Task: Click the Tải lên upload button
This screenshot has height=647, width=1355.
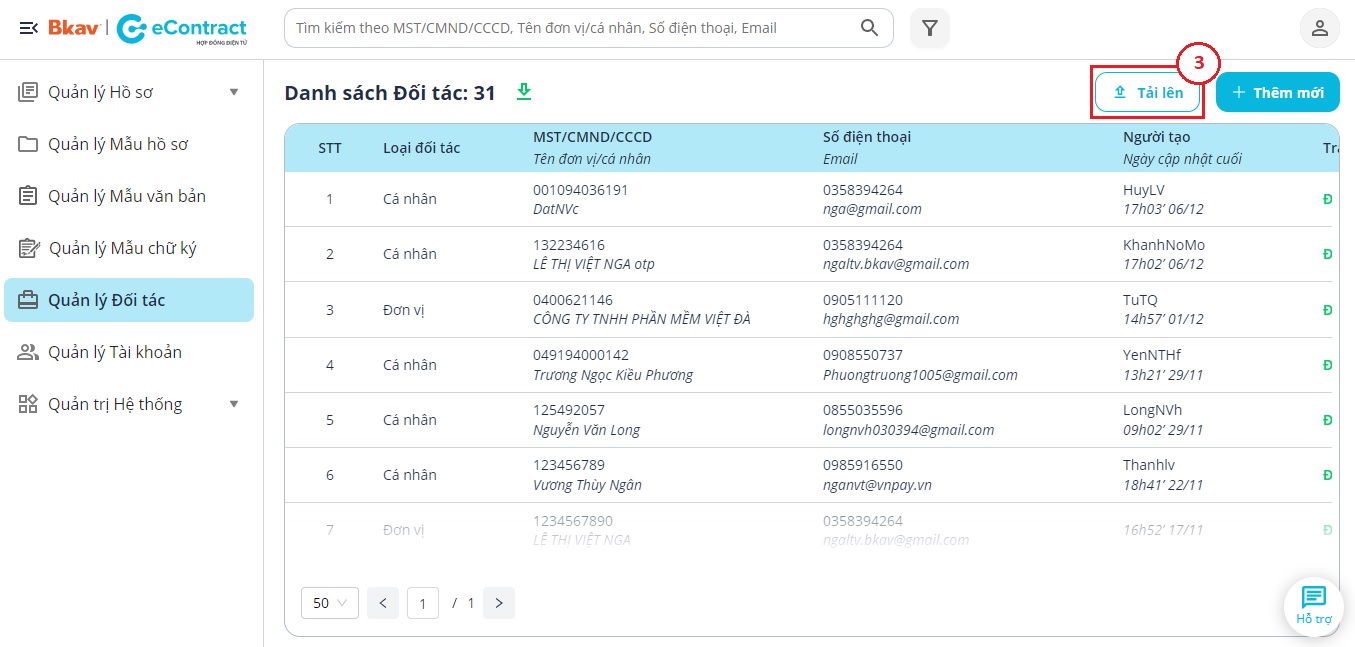Action: [x=1147, y=92]
